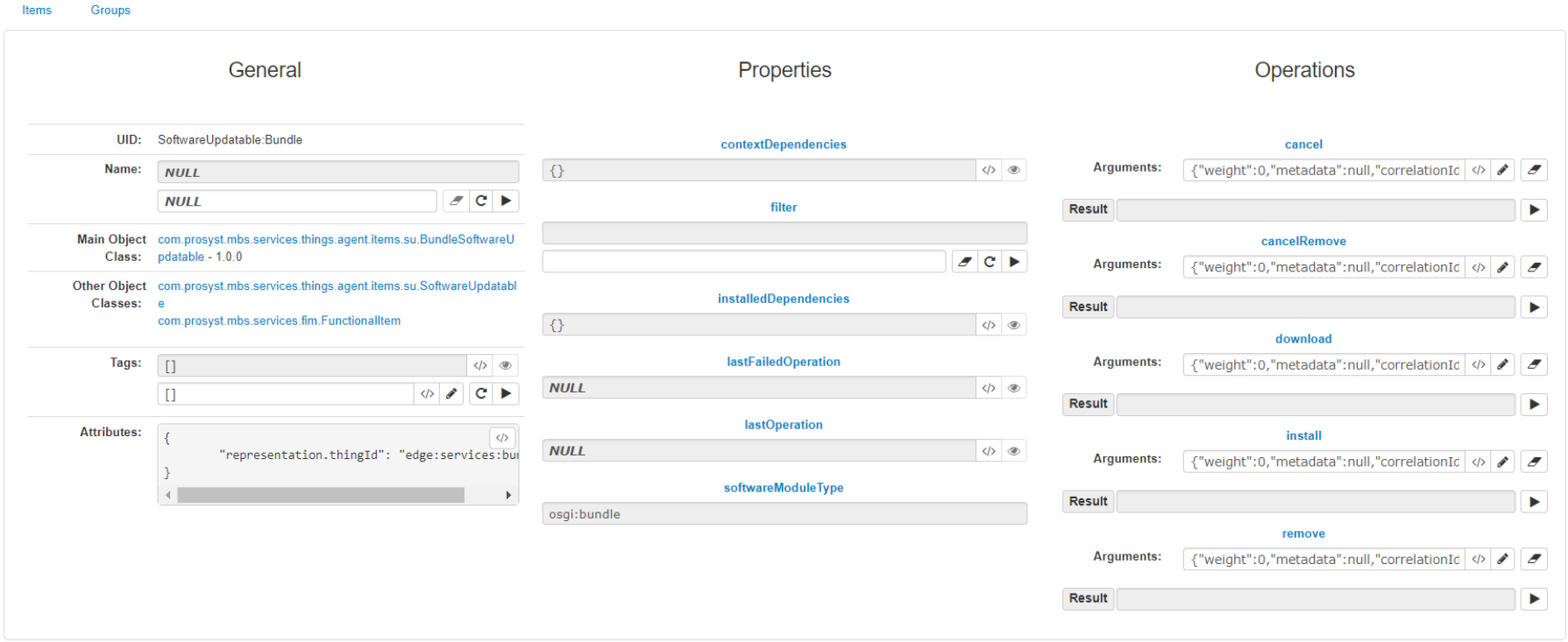Clear the filter value with eraser
The height and width of the screenshot is (642, 1568).
pyautogui.click(x=965, y=261)
